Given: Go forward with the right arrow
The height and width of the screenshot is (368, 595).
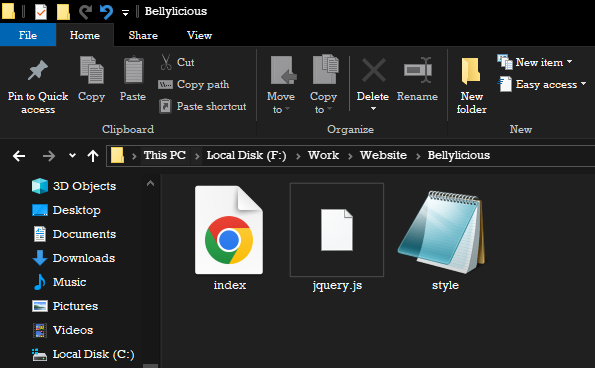Looking at the screenshot, I should (x=49, y=156).
